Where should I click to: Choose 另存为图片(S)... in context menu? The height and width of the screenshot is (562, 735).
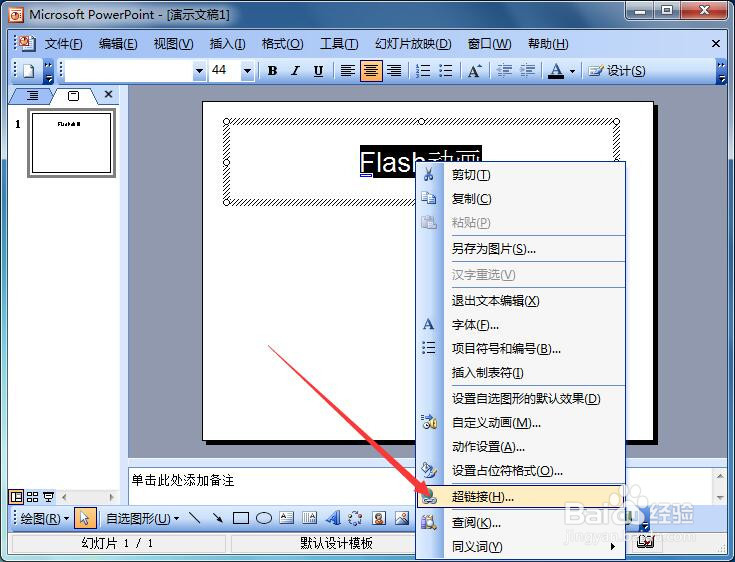521,249
